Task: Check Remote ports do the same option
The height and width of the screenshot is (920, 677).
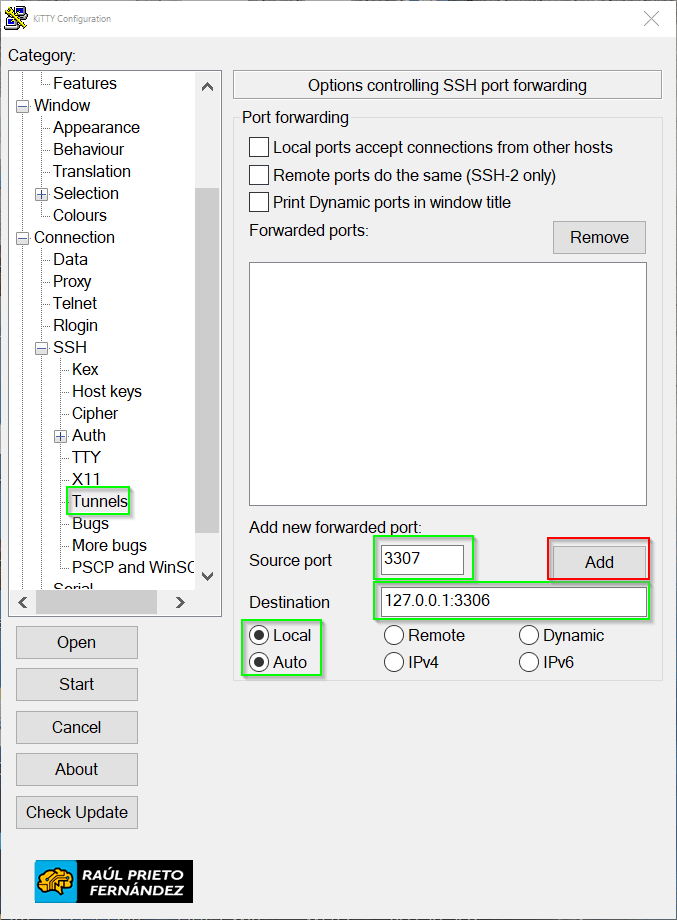Action: point(259,175)
